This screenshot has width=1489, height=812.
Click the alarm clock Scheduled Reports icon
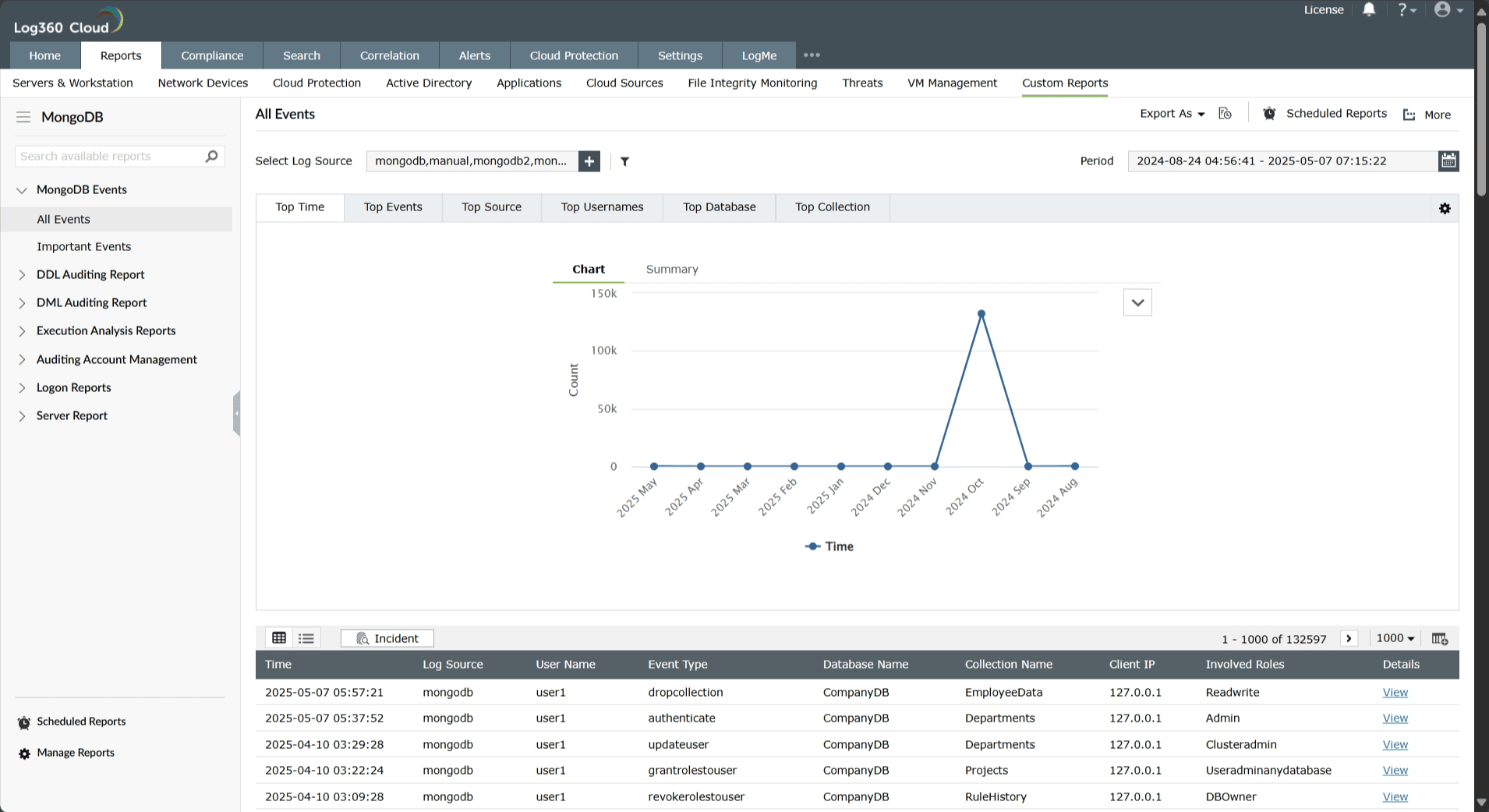[x=1268, y=113]
